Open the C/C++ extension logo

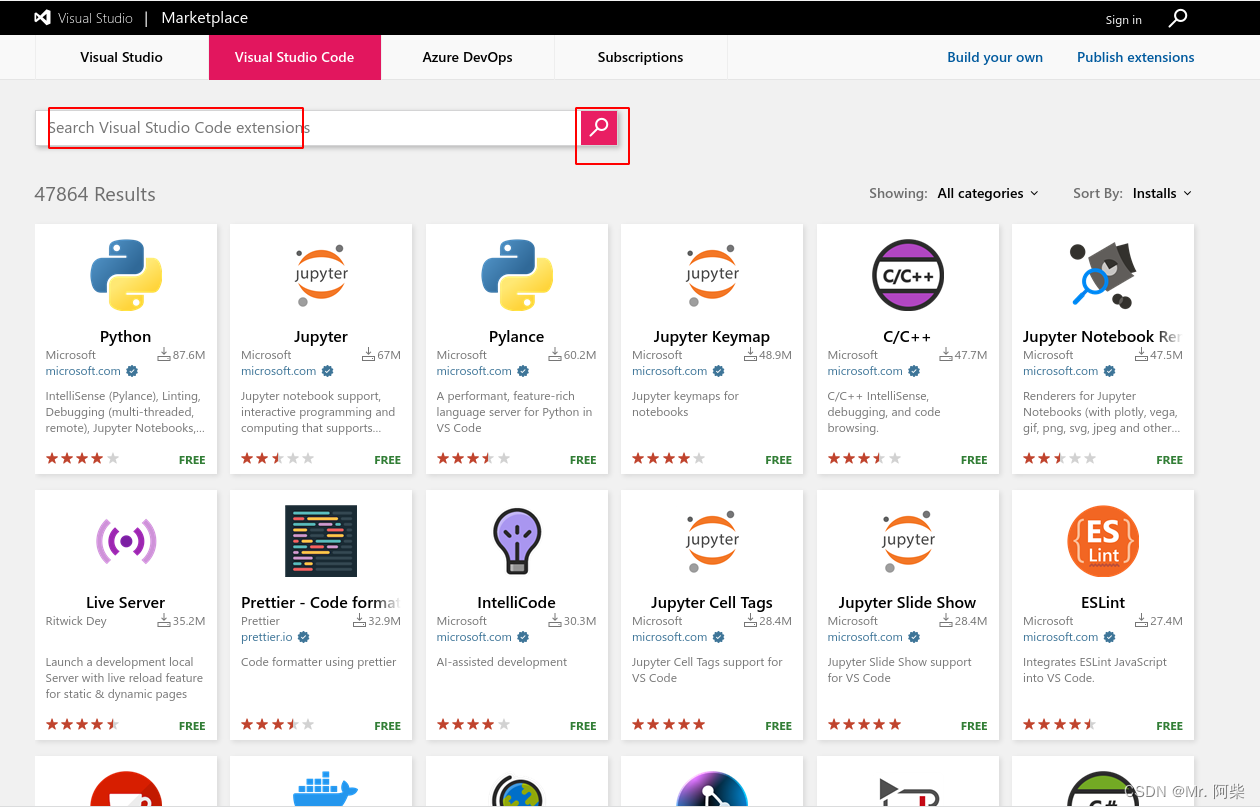click(x=907, y=275)
